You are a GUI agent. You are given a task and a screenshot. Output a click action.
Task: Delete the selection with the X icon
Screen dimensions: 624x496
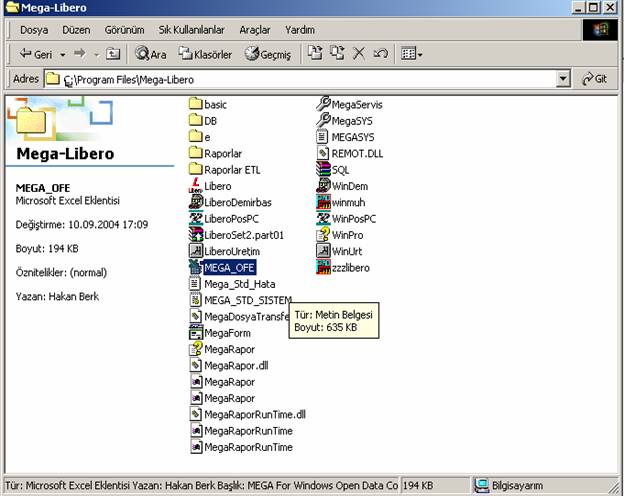pos(359,53)
